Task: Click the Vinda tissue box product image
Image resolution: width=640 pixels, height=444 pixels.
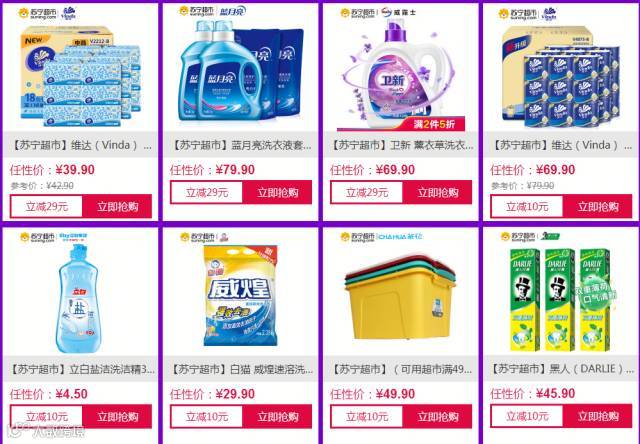Action: (x=81, y=76)
